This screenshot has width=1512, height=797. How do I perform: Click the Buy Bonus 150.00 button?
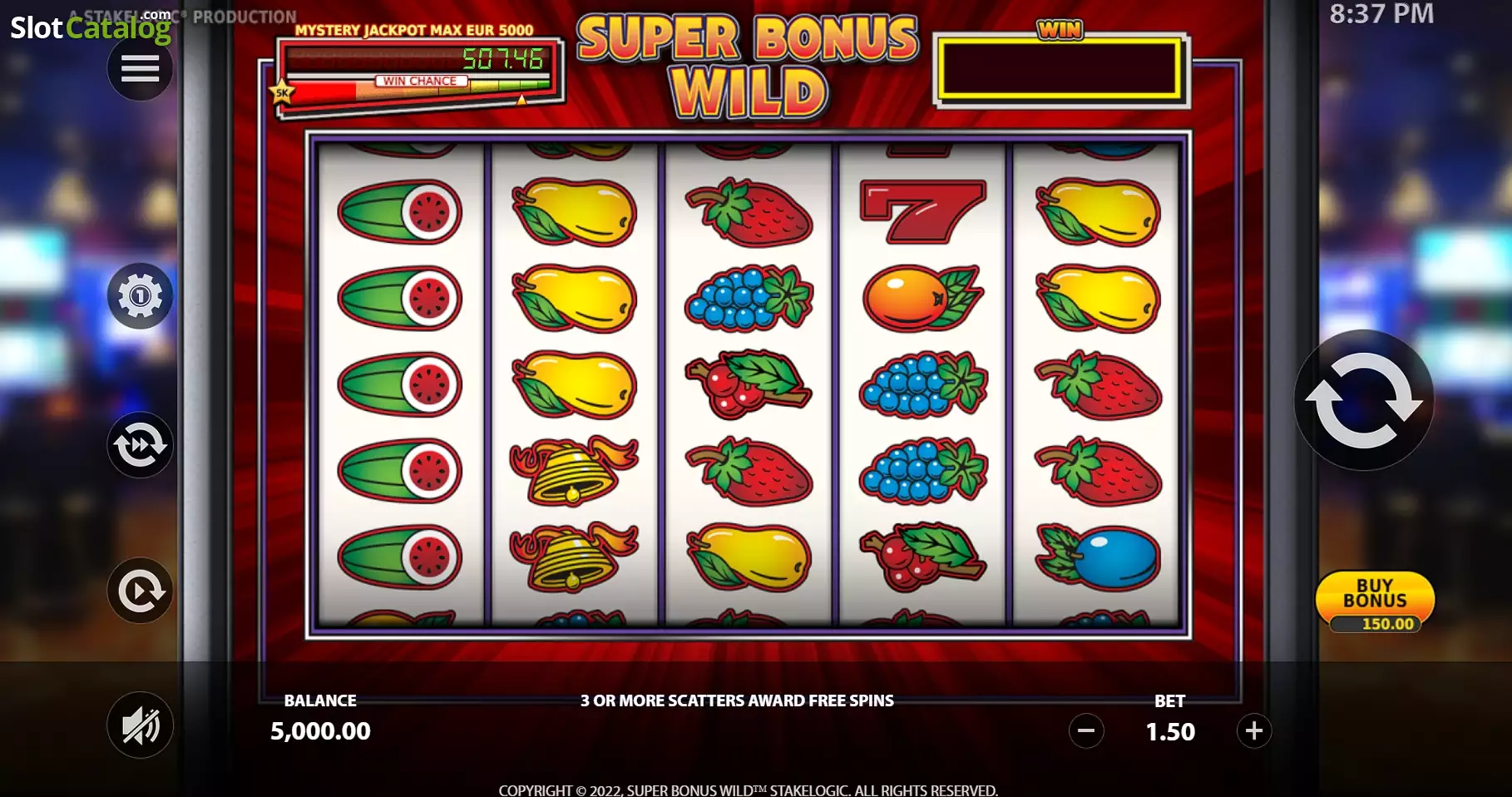(x=1375, y=602)
